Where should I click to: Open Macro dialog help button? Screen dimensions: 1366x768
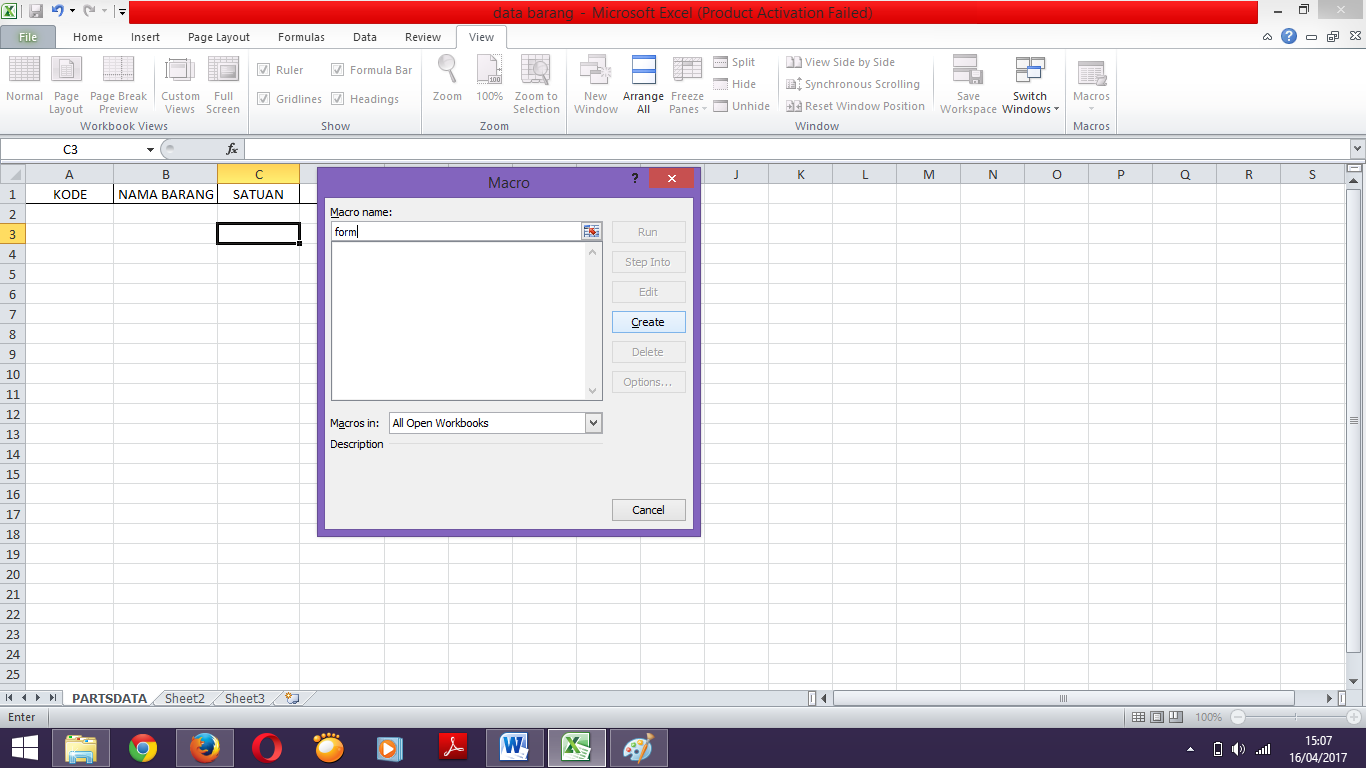[635, 179]
